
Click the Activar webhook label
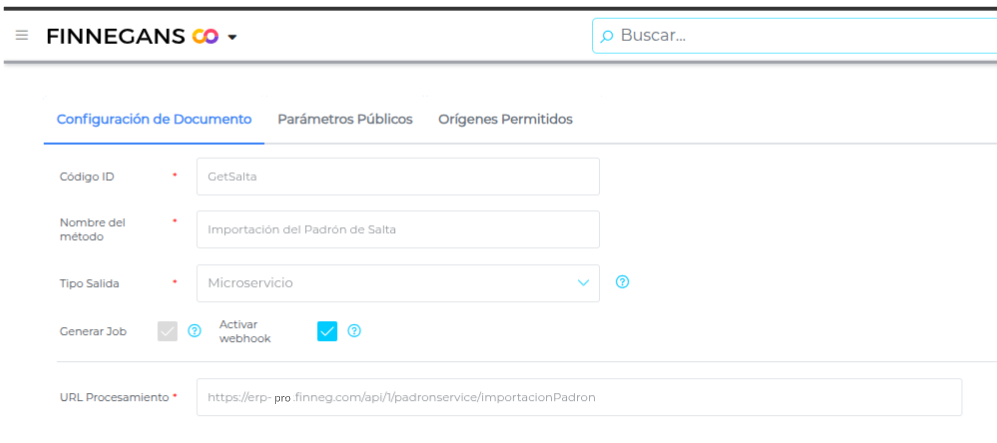(245, 331)
